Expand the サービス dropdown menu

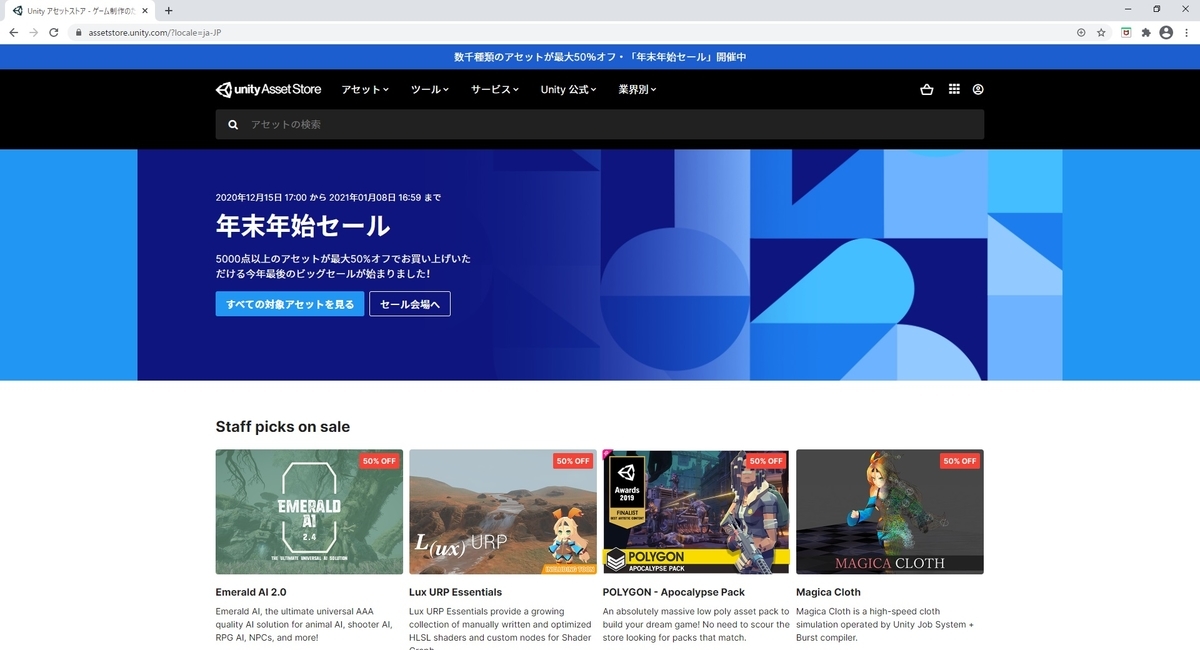(495, 90)
